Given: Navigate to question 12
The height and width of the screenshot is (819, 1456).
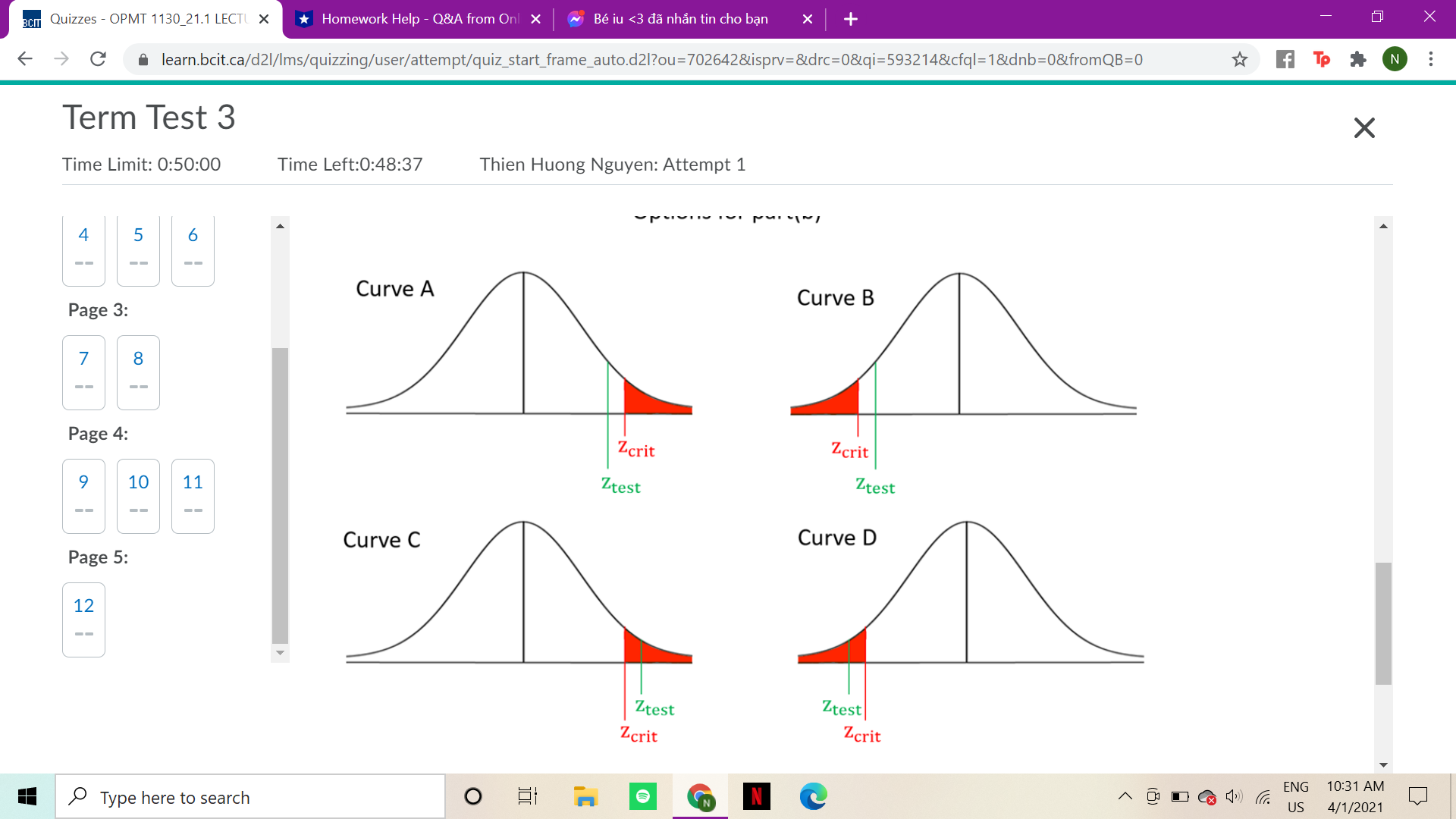Looking at the screenshot, I should pos(83,619).
